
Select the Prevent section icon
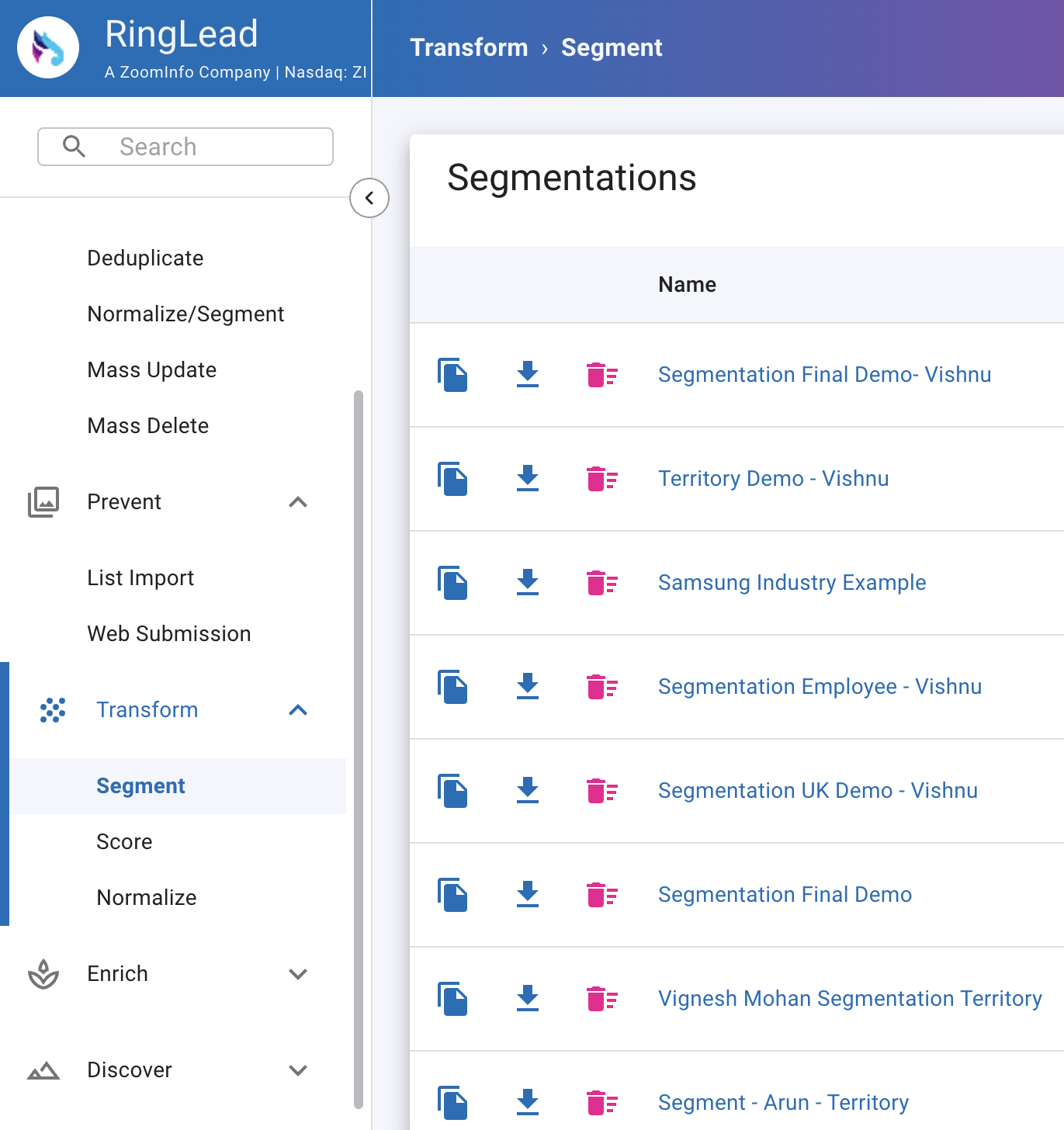[x=44, y=502]
